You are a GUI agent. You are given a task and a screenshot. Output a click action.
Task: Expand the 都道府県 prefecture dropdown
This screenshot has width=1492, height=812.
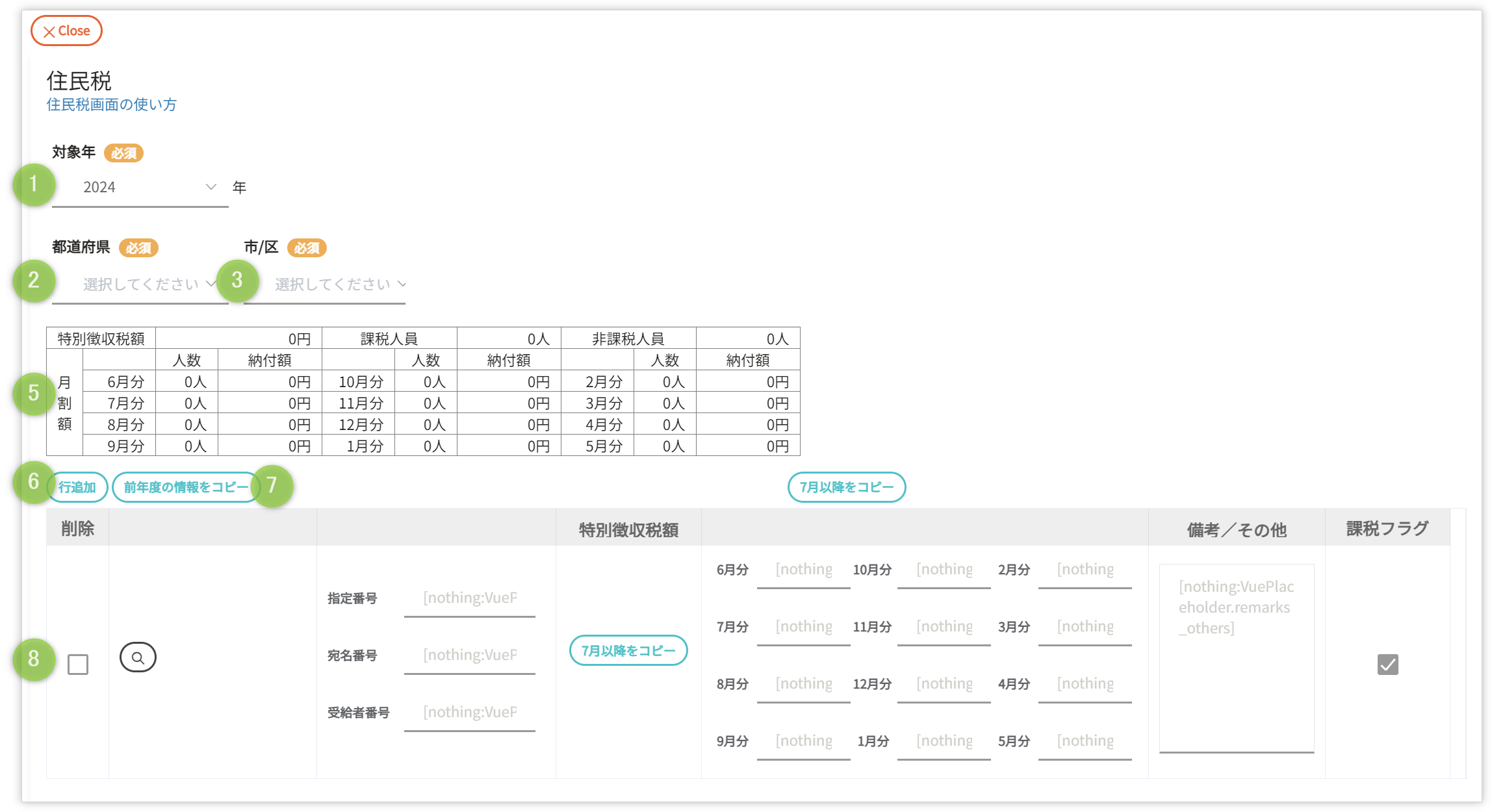pyautogui.click(x=140, y=285)
